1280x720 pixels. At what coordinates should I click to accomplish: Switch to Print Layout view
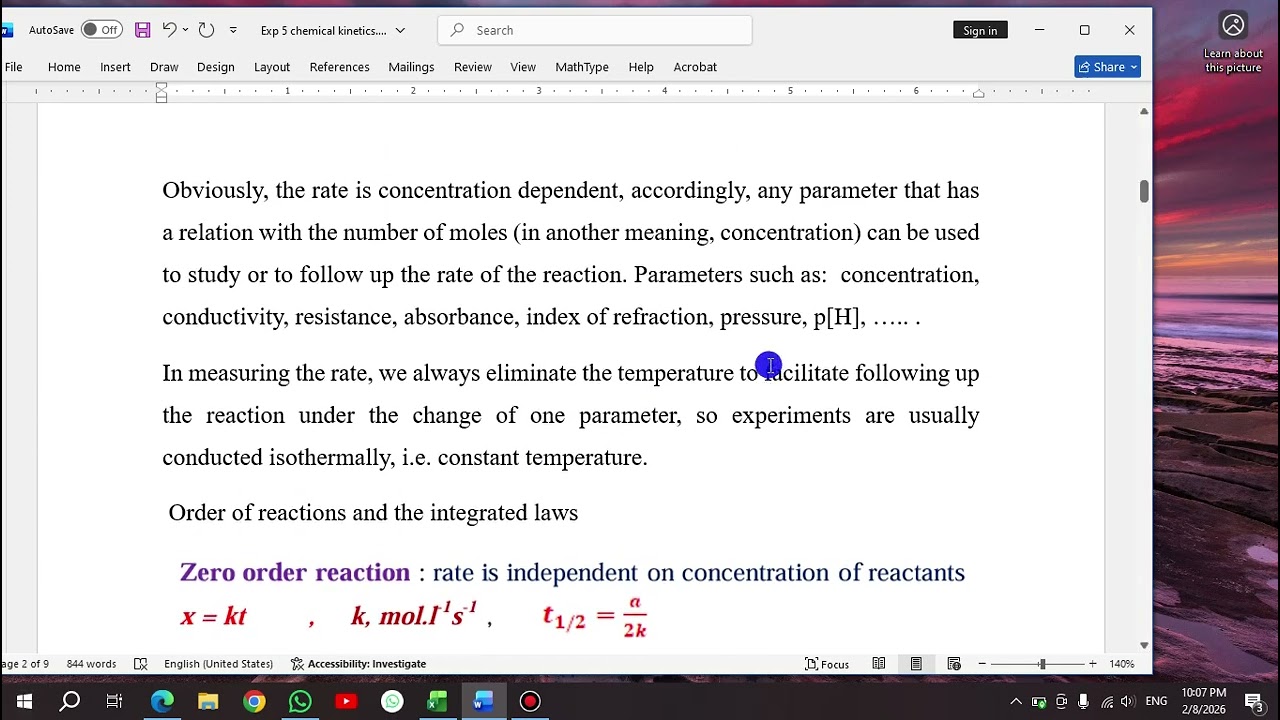(916, 664)
